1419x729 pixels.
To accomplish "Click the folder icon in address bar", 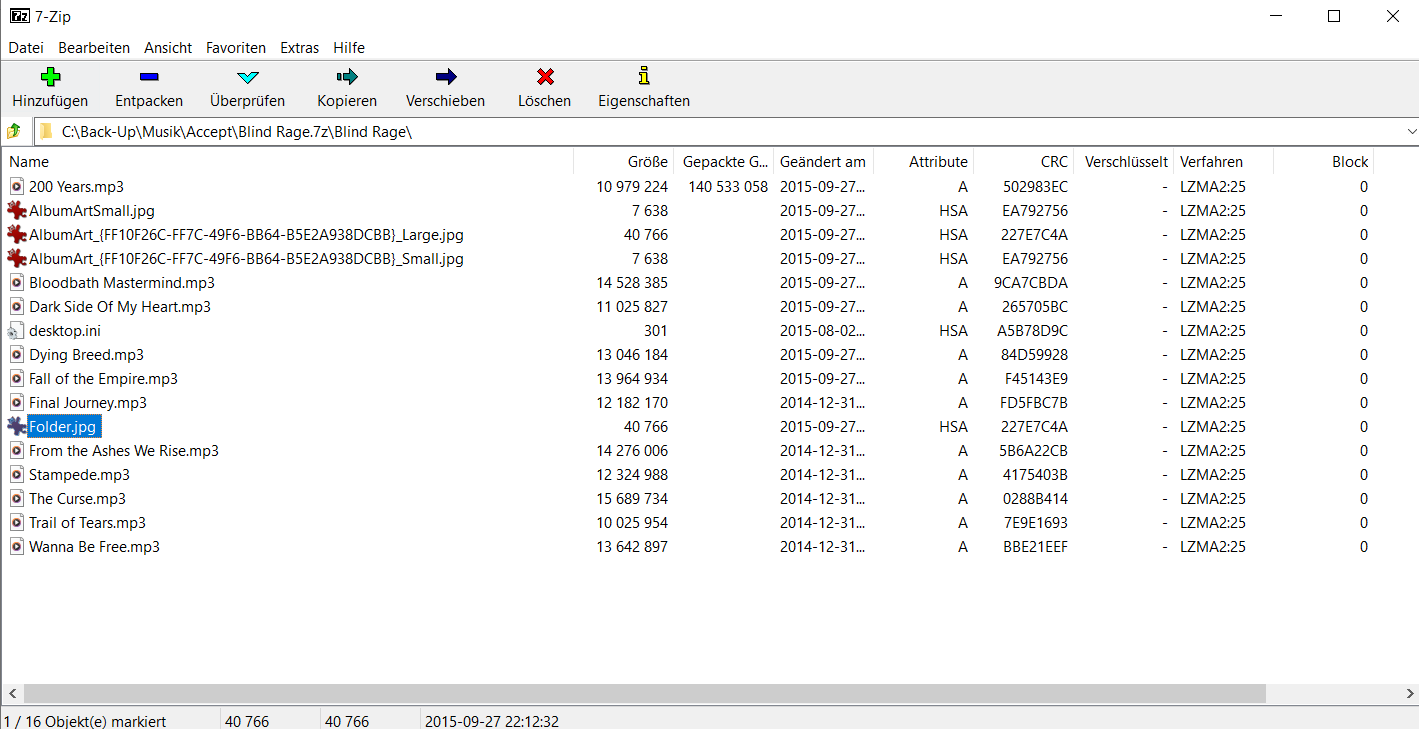I will coord(45,131).
